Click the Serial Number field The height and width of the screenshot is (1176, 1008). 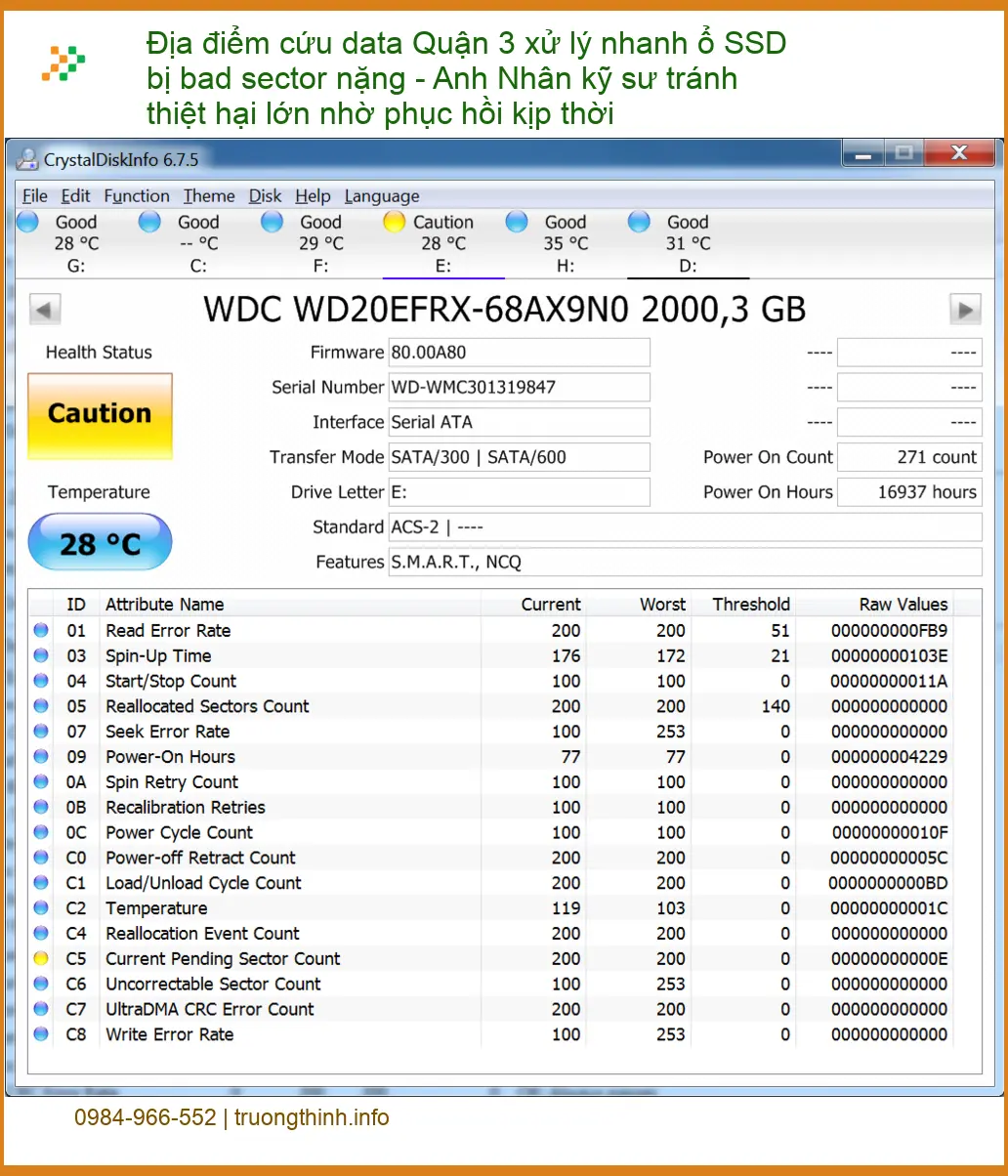pos(520,387)
